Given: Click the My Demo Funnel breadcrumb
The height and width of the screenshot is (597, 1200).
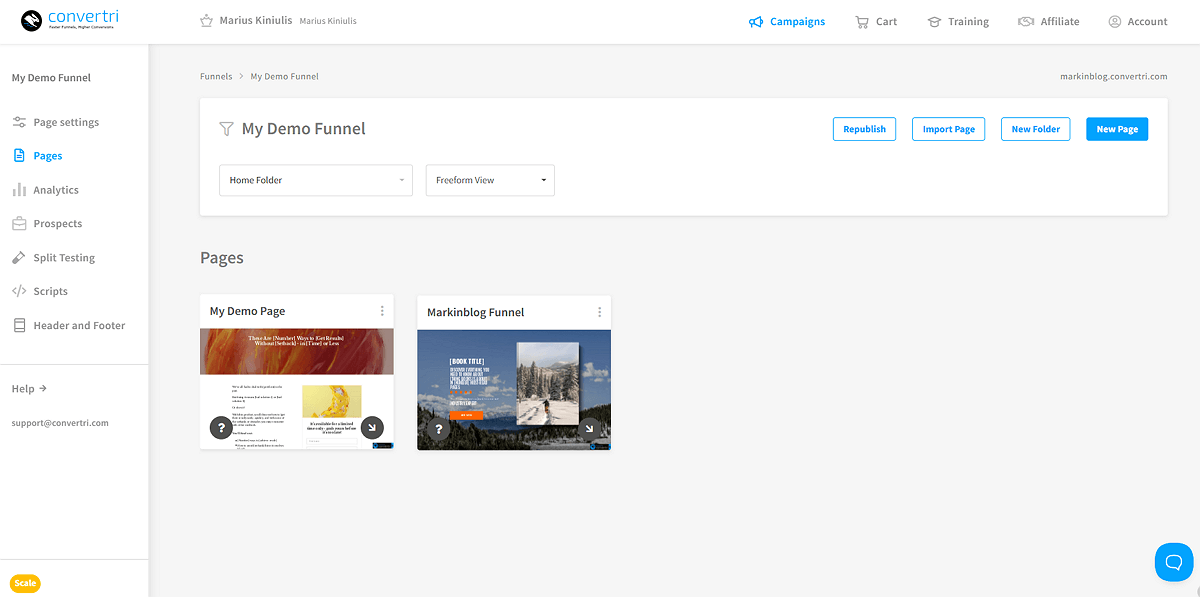Looking at the screenshot, I should (x=285, y=76).
